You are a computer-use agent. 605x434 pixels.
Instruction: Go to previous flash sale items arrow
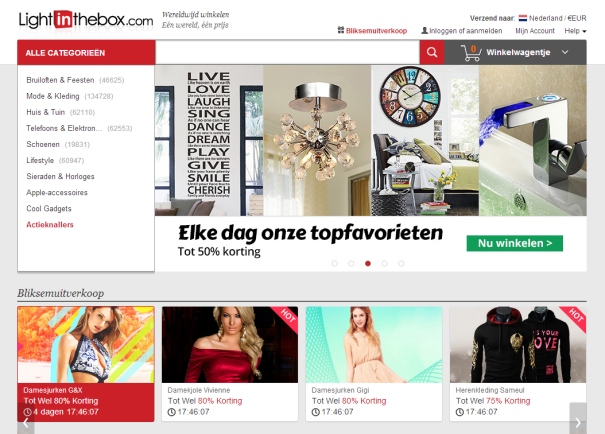tap(25, 422)
